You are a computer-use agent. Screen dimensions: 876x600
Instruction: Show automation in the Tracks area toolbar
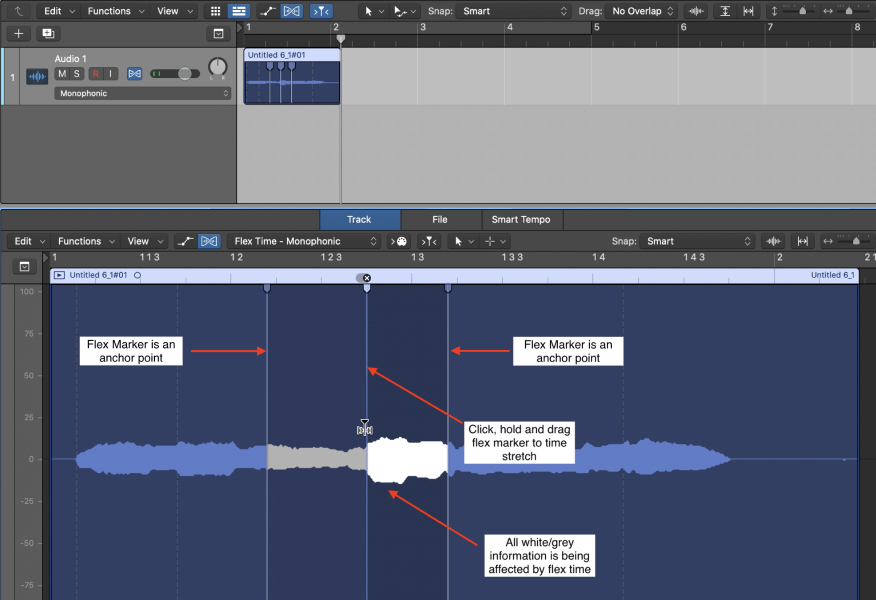pos(268,11)
